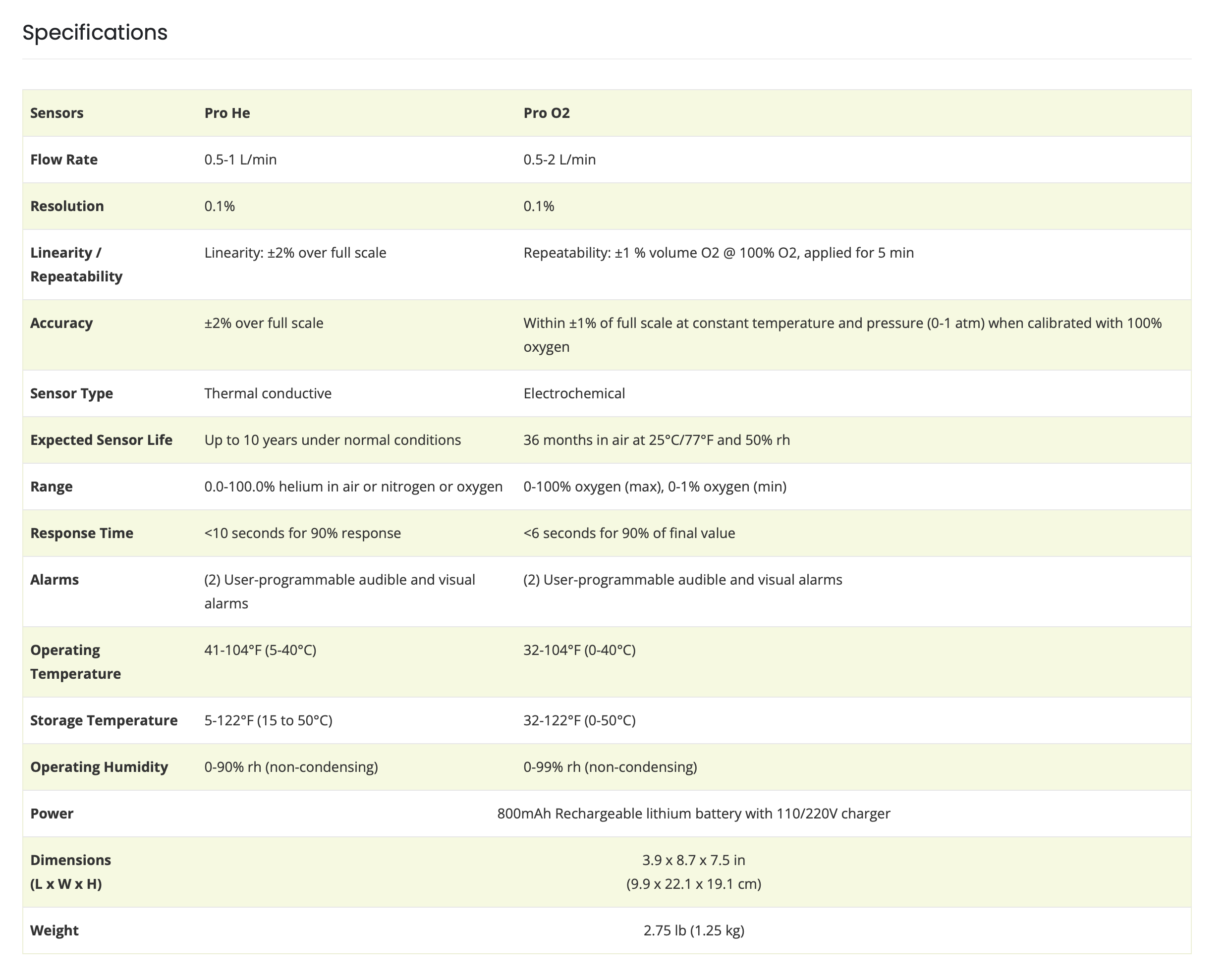This screenshot has width=1226, height=980.
Task: Click the Electrochemical sensor type cell
Action: point(574,393)
